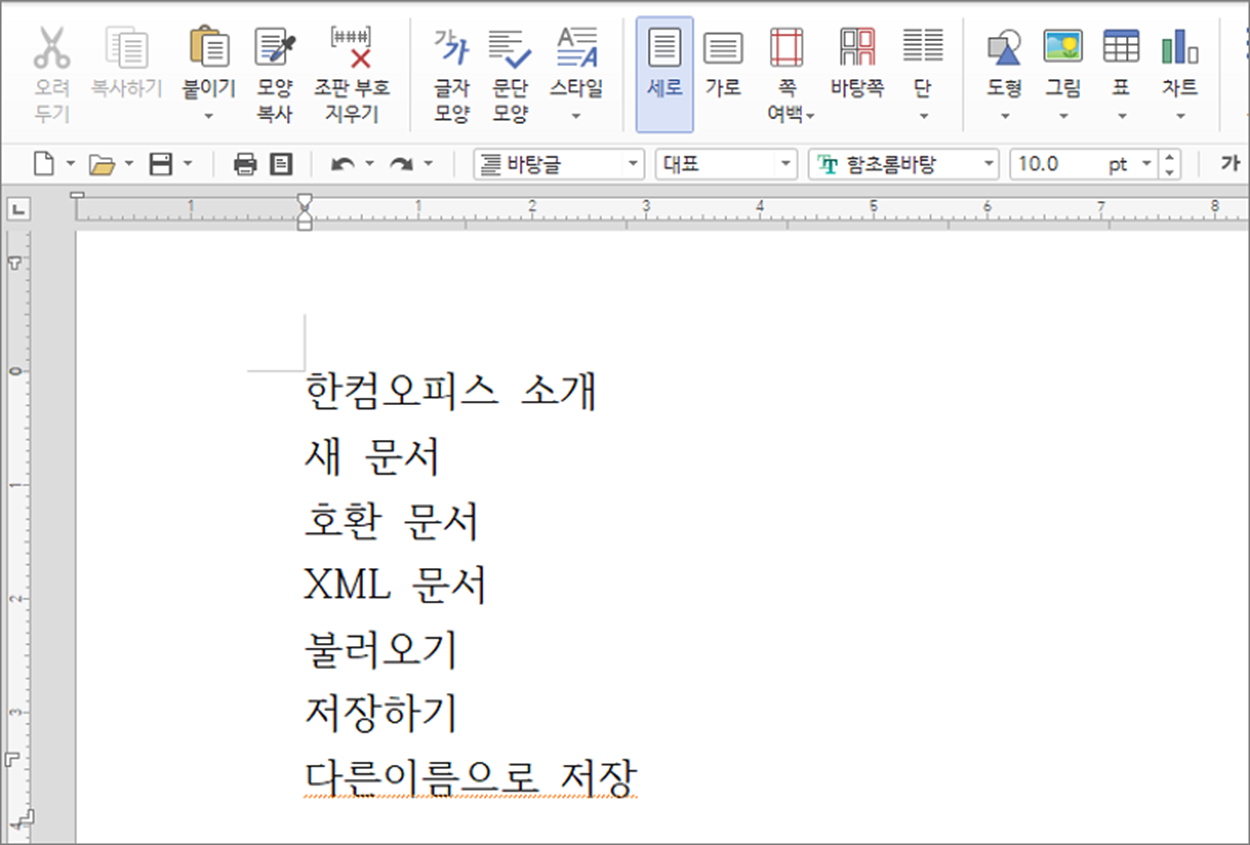The height and width of the screenshot is (845, 1250).
Task: Click the top margin marker on vertical ruler
Action: (x=14, y=262)
